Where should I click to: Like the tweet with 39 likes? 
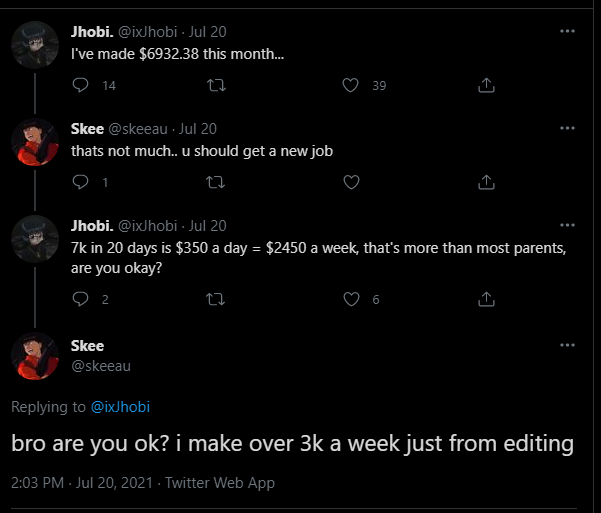(x=350, y=86)
